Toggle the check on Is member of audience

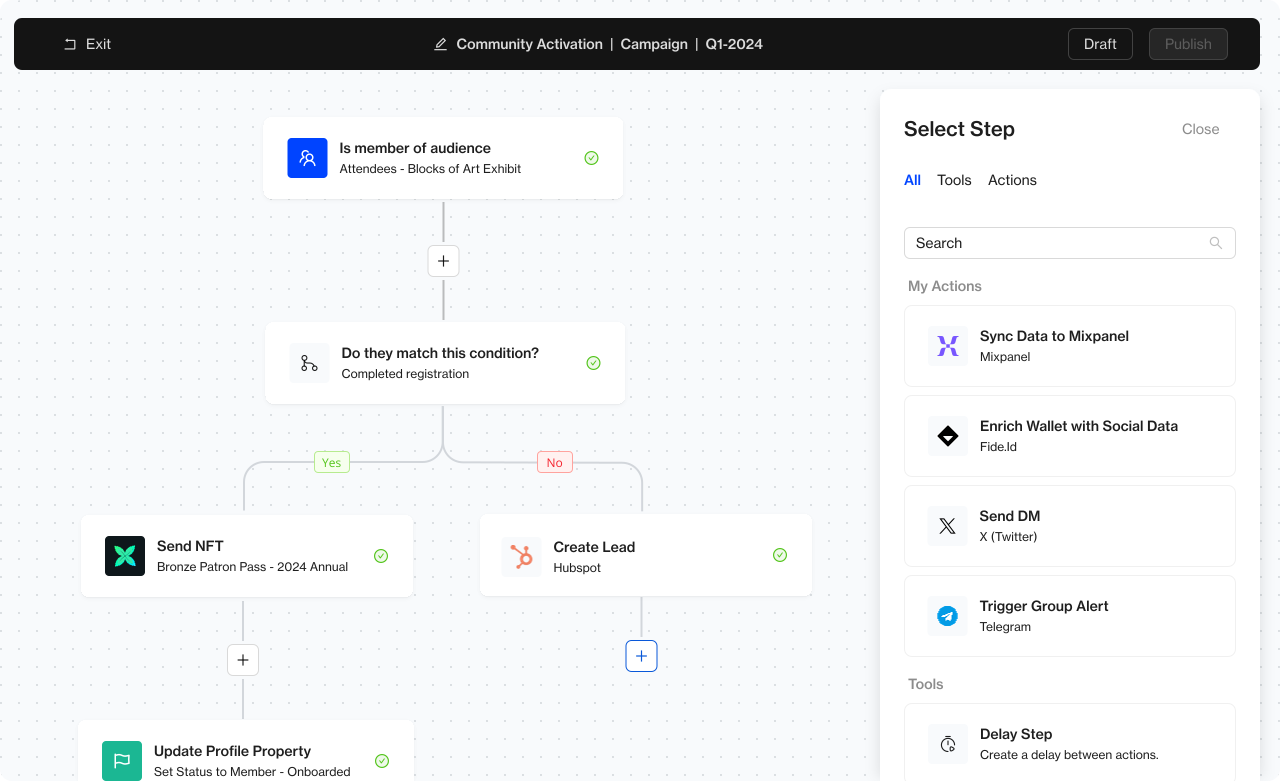591,158
